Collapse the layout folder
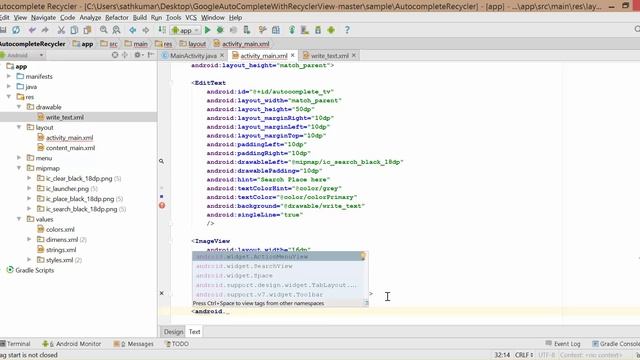Image resolution: width=640 pixels, height=360 pixels. [19, 127]
